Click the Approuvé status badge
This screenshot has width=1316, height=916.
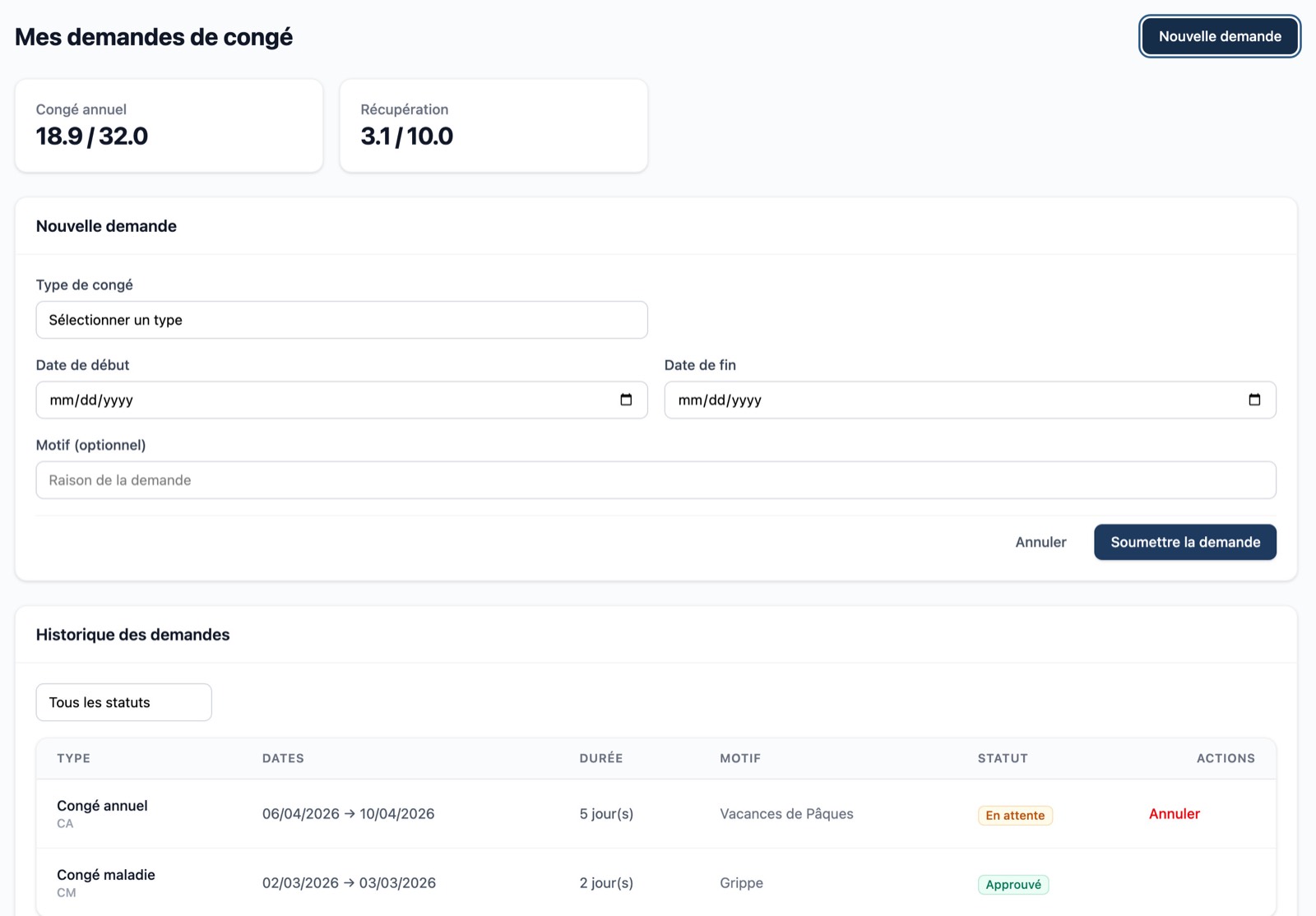1013,884
